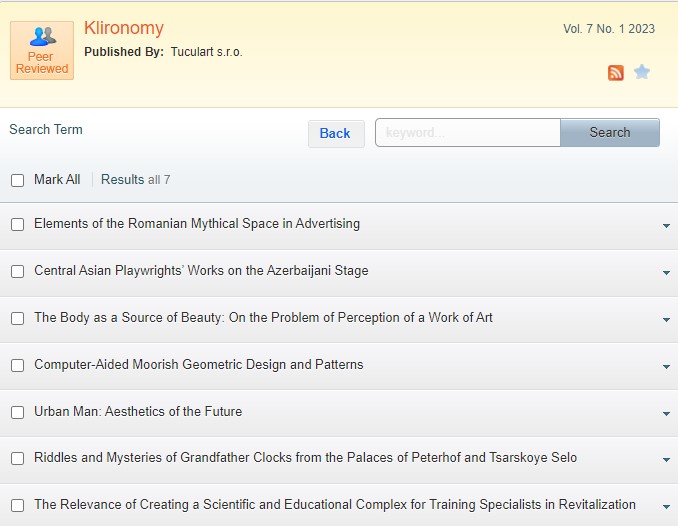Expand the Elements of Romanian Mythical Space entry

click(x=666, y=226)
